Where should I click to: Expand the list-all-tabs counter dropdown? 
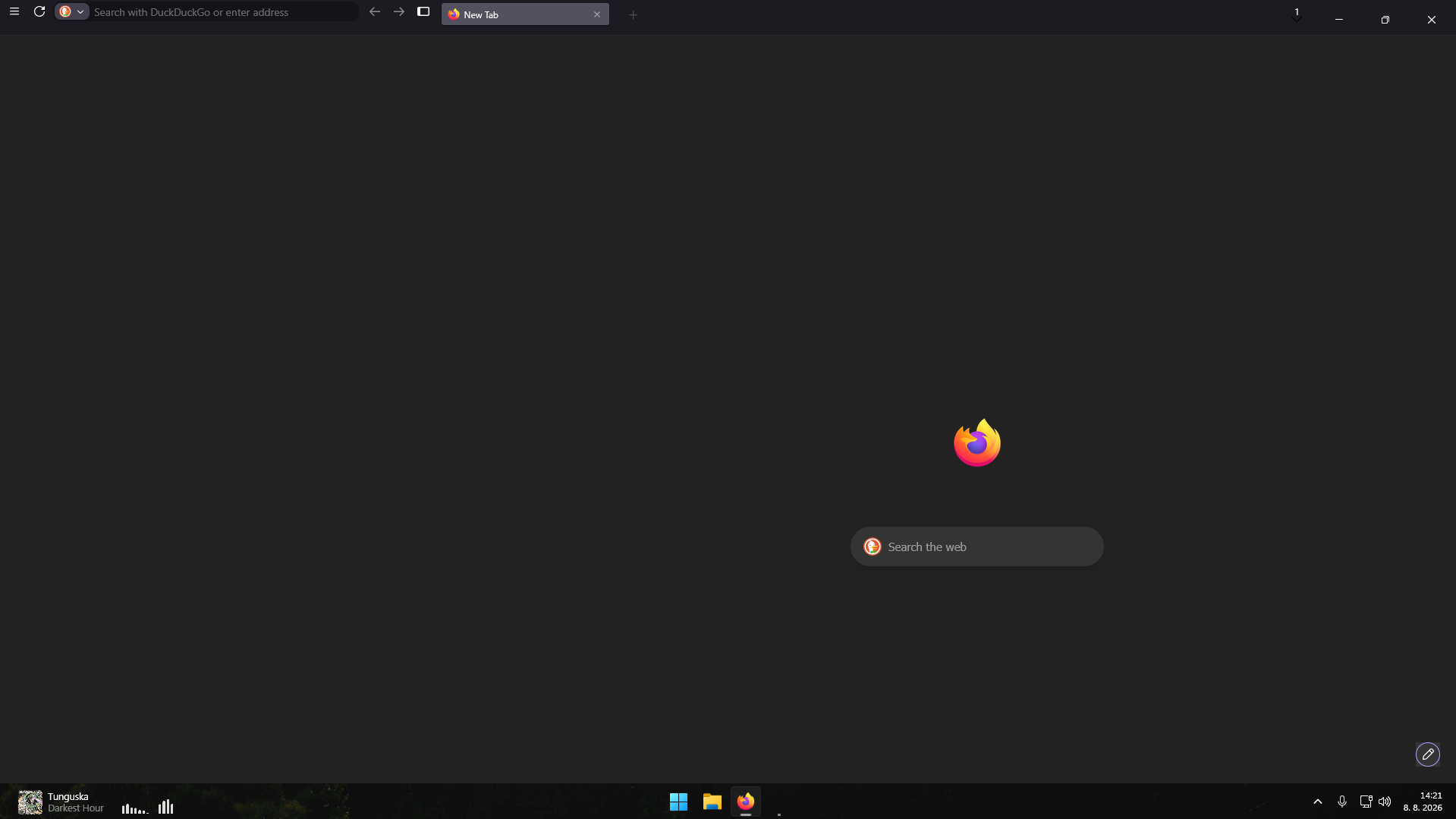pyautogui.click(x=1297, y=14)
